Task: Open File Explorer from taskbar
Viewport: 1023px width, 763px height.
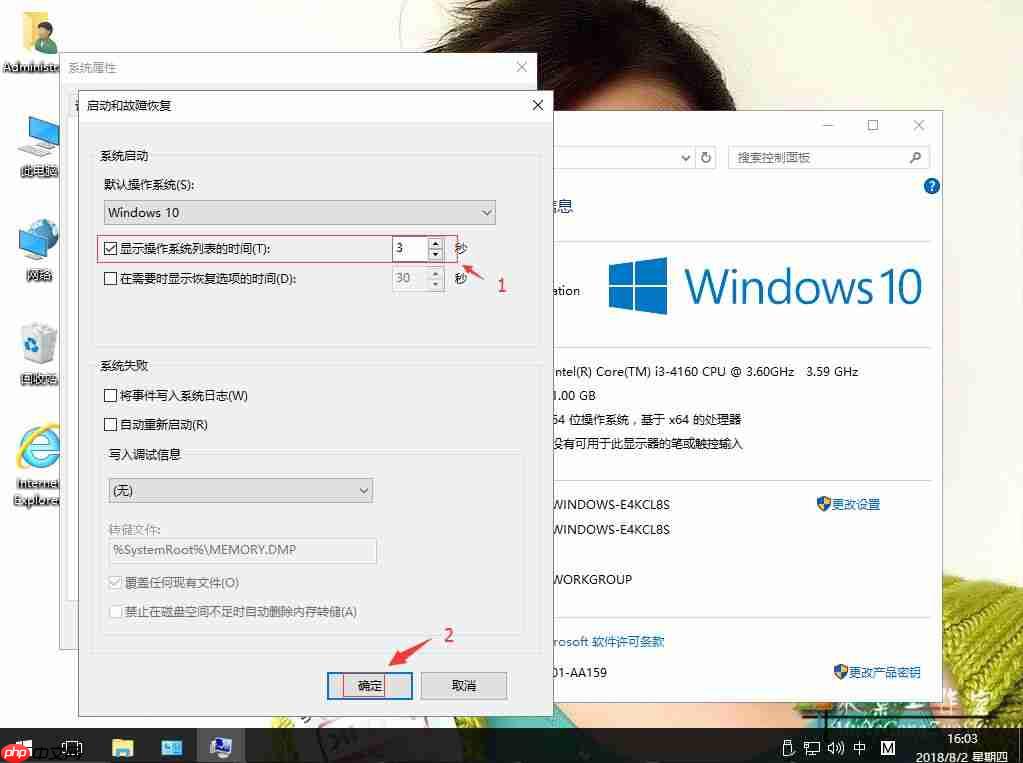Action: 122,747
